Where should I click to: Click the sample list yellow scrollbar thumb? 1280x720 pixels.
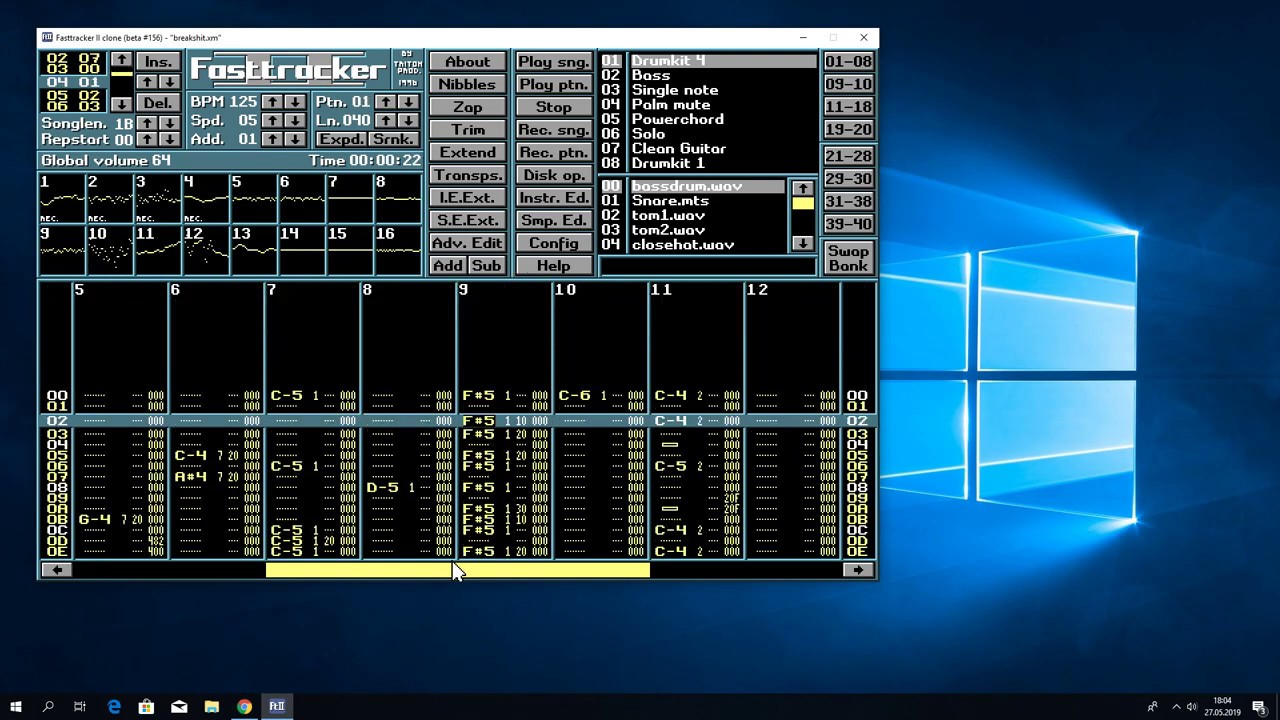click(x=803, y=203)
